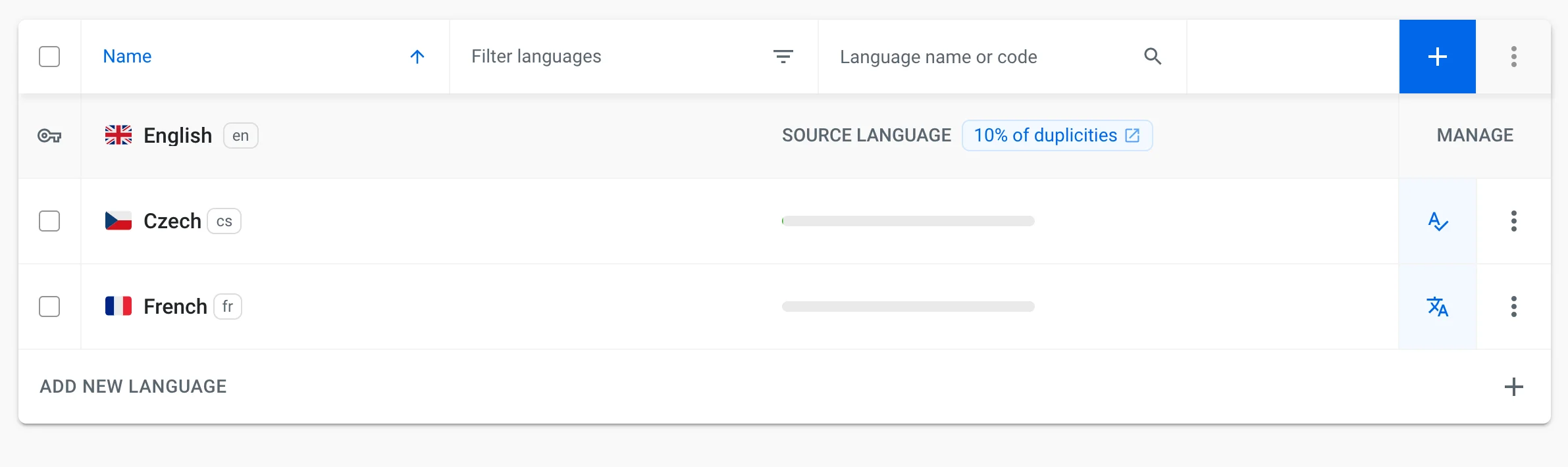The image size is (1568, 467).
Task: Click the ADD NEW LANGUAGE label
Action: [133, 387]
